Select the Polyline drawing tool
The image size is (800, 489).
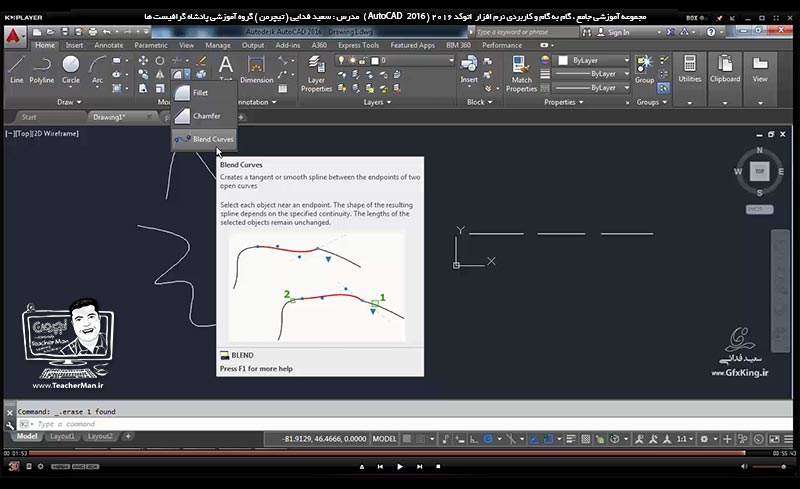point(41,70)
